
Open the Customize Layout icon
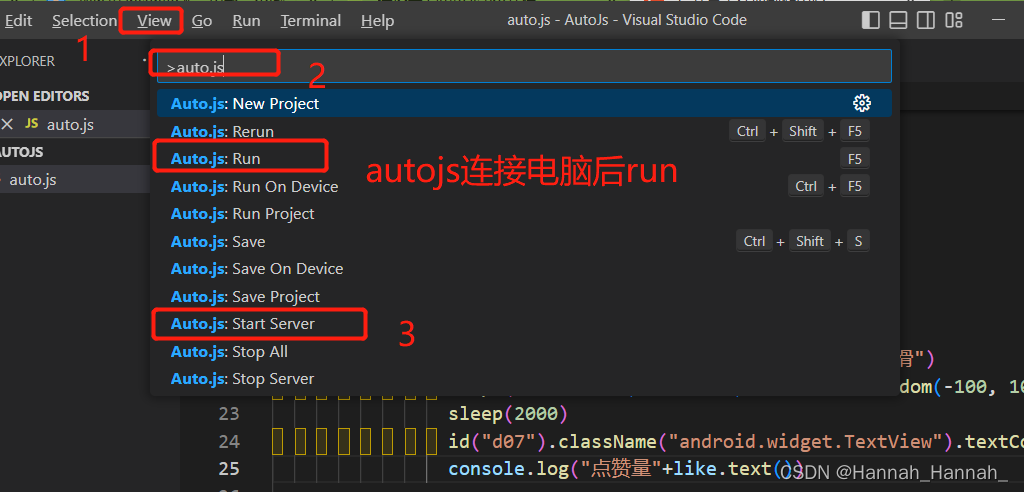(x=954, y=21)
